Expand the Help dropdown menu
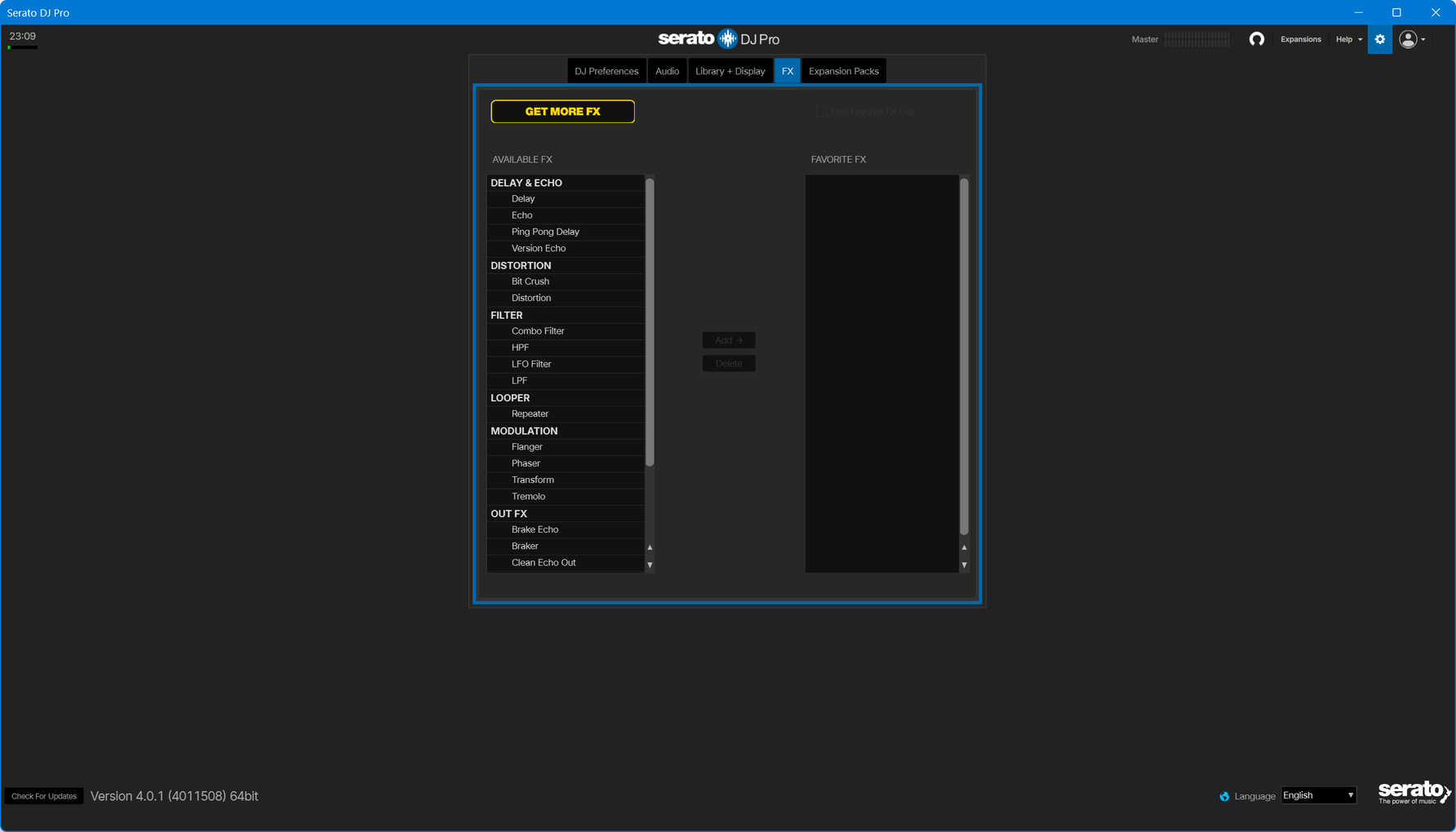1456x832 pixels. 1348,39
